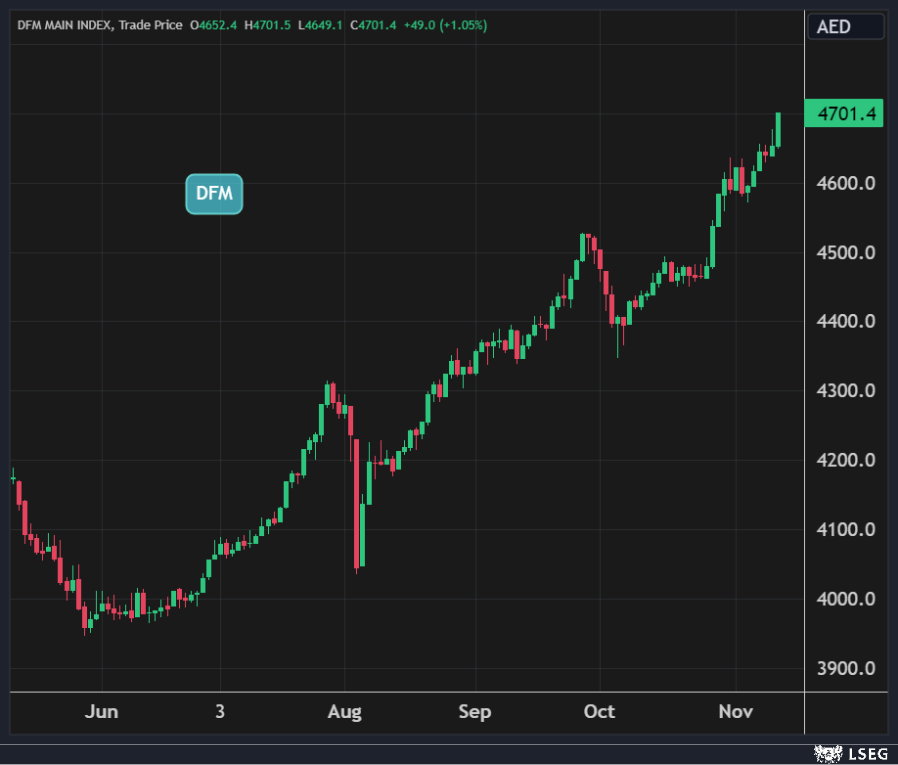Select the DFM label badge on the chart

pos(214,194)
